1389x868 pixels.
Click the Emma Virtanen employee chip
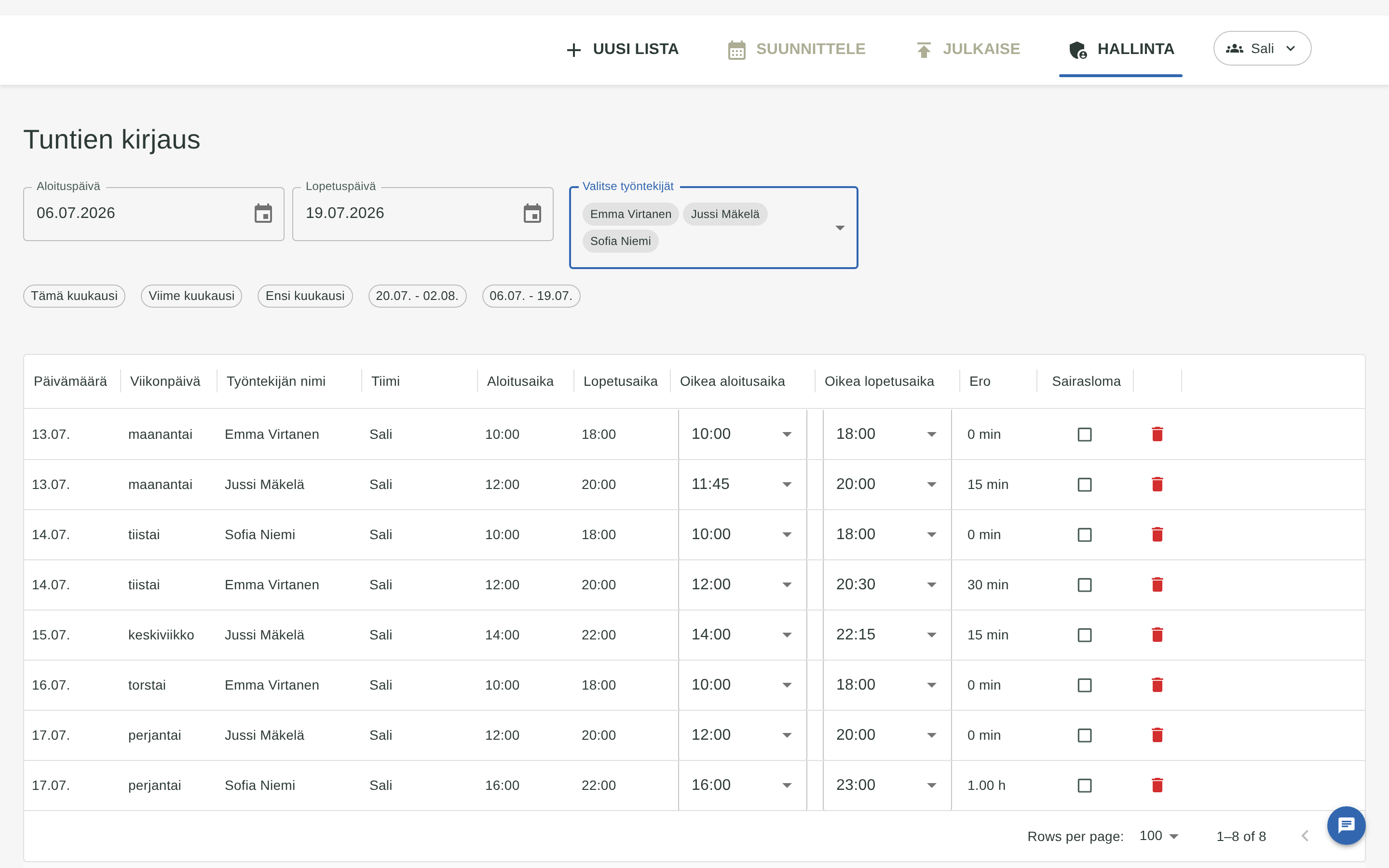pos(630,214)
